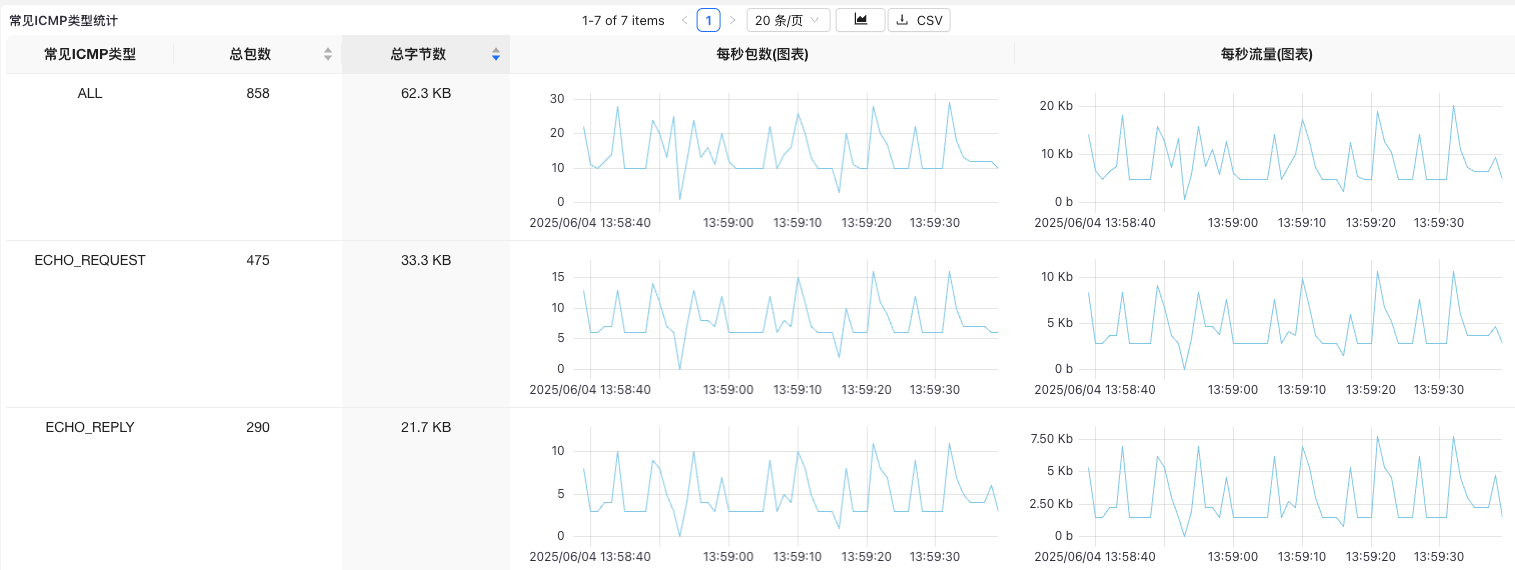Click the 总包数 column header label
This screenshot has width=1515, height=570.
[x=250, y=55]
